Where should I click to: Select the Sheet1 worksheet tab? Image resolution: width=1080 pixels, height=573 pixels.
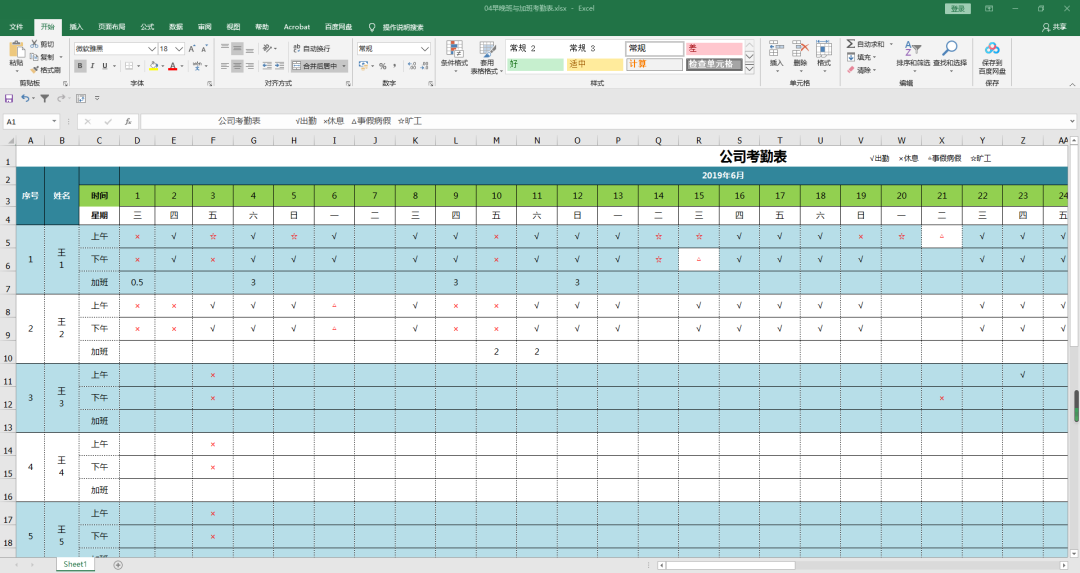click(x=75, y=565)
